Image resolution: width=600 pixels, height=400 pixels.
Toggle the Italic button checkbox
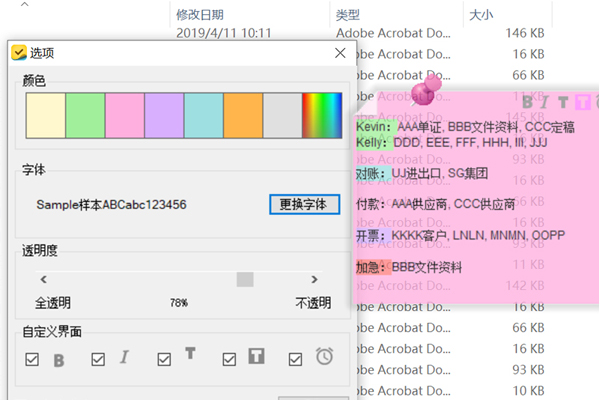coord(98,359)
